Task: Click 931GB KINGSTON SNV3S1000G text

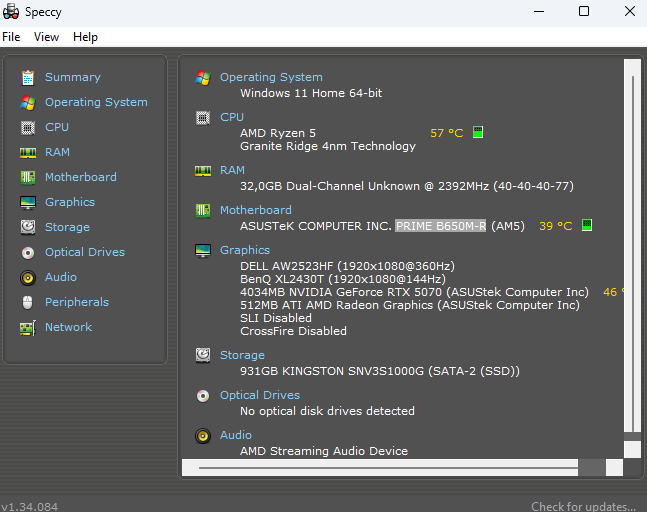Action: pos(380,371)
